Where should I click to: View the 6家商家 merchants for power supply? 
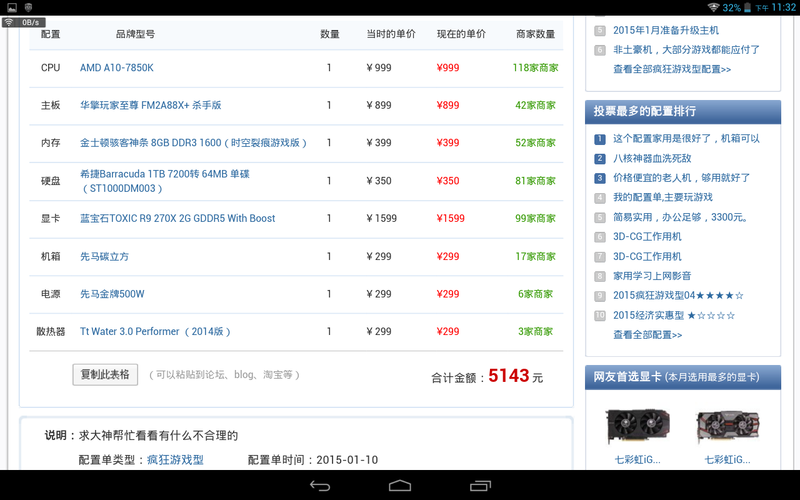(535, 294)
